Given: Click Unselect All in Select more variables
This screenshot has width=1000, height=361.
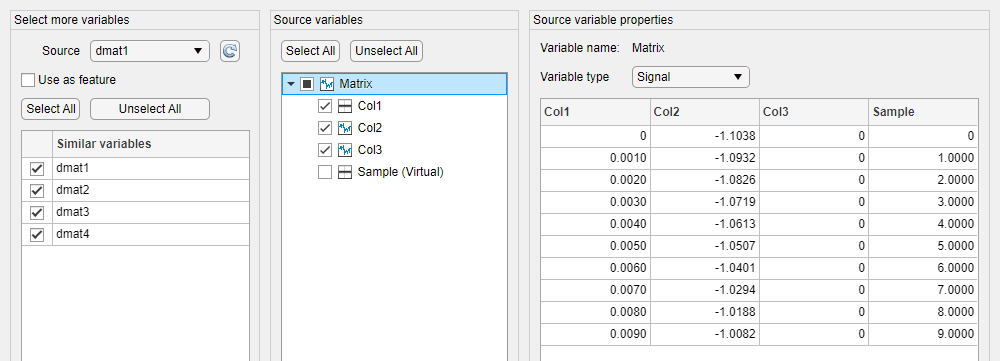Looking at the screenshot, I should 150,109.
